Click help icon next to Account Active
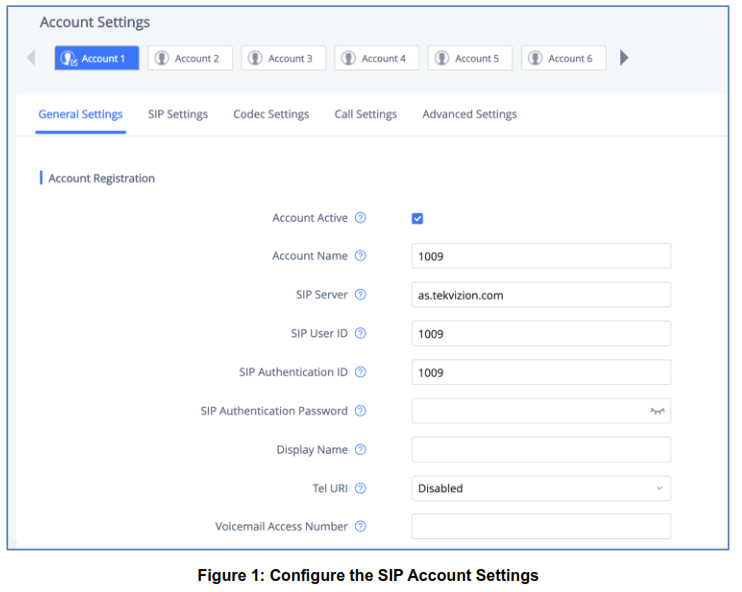 click(361, 218)
